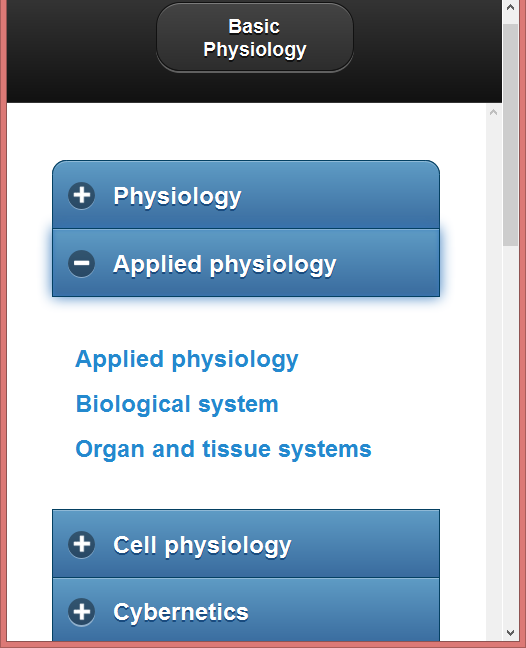This screenshot has width=526, height=648.
Task: Click the Physiology section title text
Action: coord(177,196)
